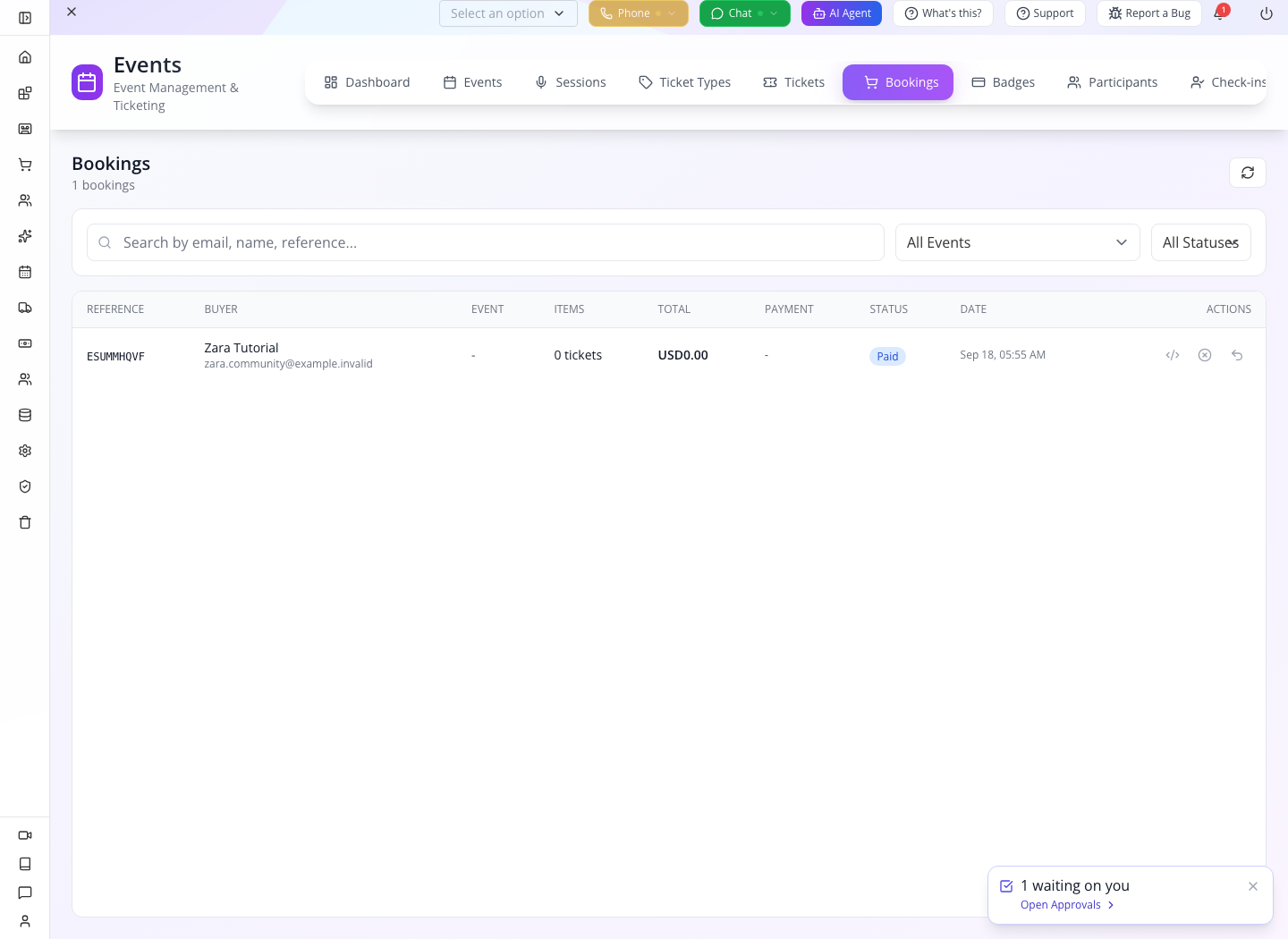The image size is (1288, 939).
Task: Switch to the Sessions tab
Action: click(x=570, y=82)
